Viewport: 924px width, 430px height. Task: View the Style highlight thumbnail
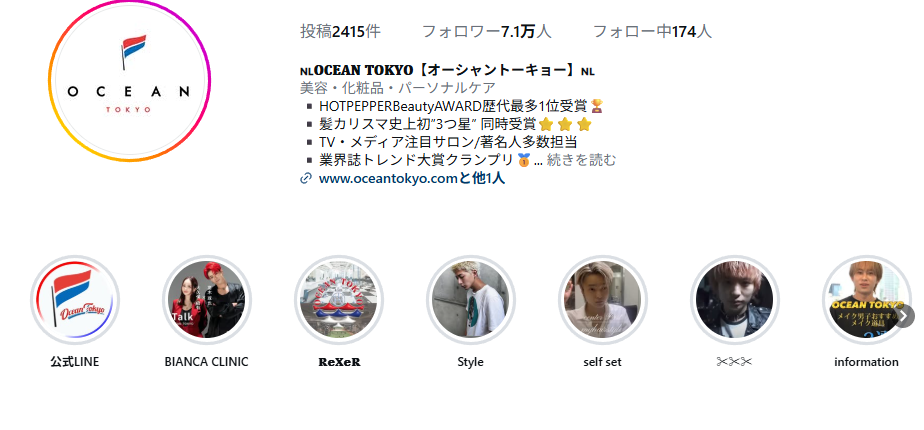(470, 299)
